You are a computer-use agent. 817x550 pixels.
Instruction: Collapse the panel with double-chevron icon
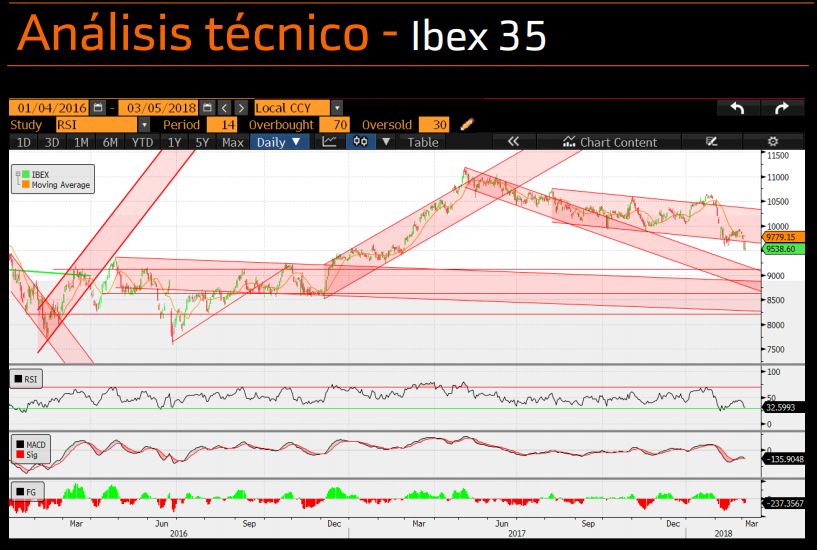click(x=513, y=142)
